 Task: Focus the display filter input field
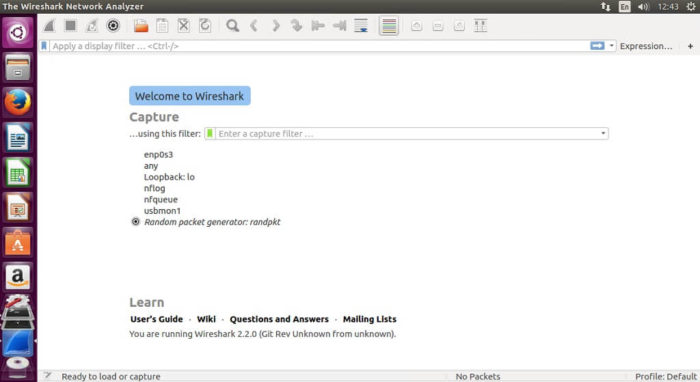click(319, 46)
